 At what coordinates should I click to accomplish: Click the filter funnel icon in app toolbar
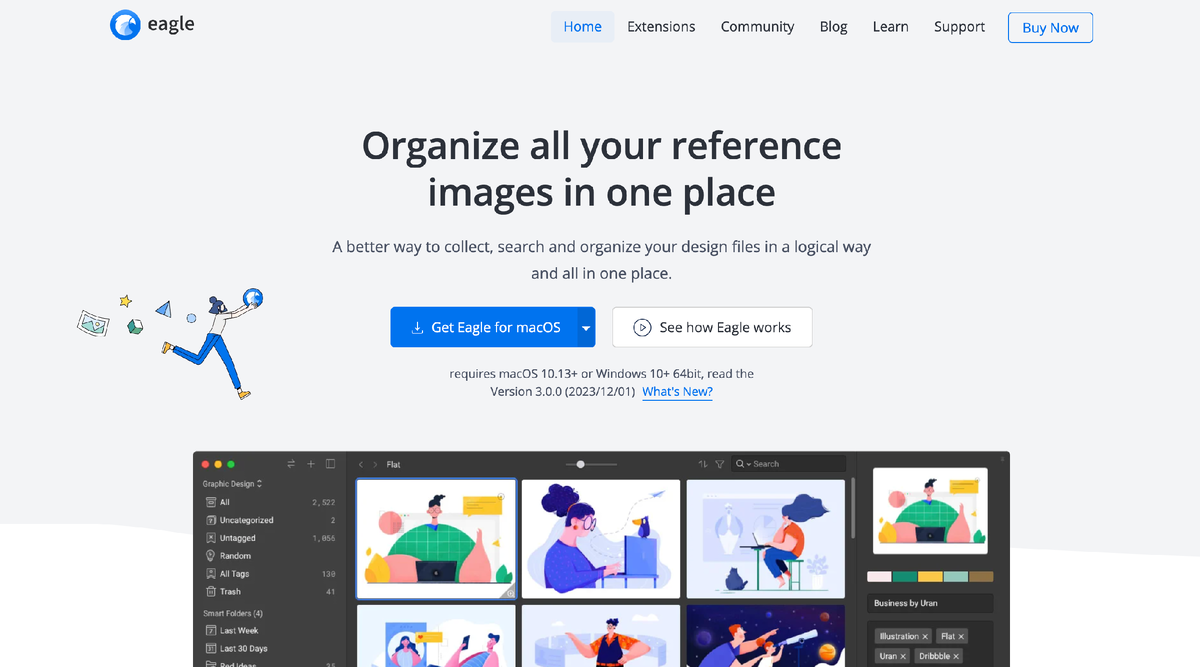[x=719, y=464]
